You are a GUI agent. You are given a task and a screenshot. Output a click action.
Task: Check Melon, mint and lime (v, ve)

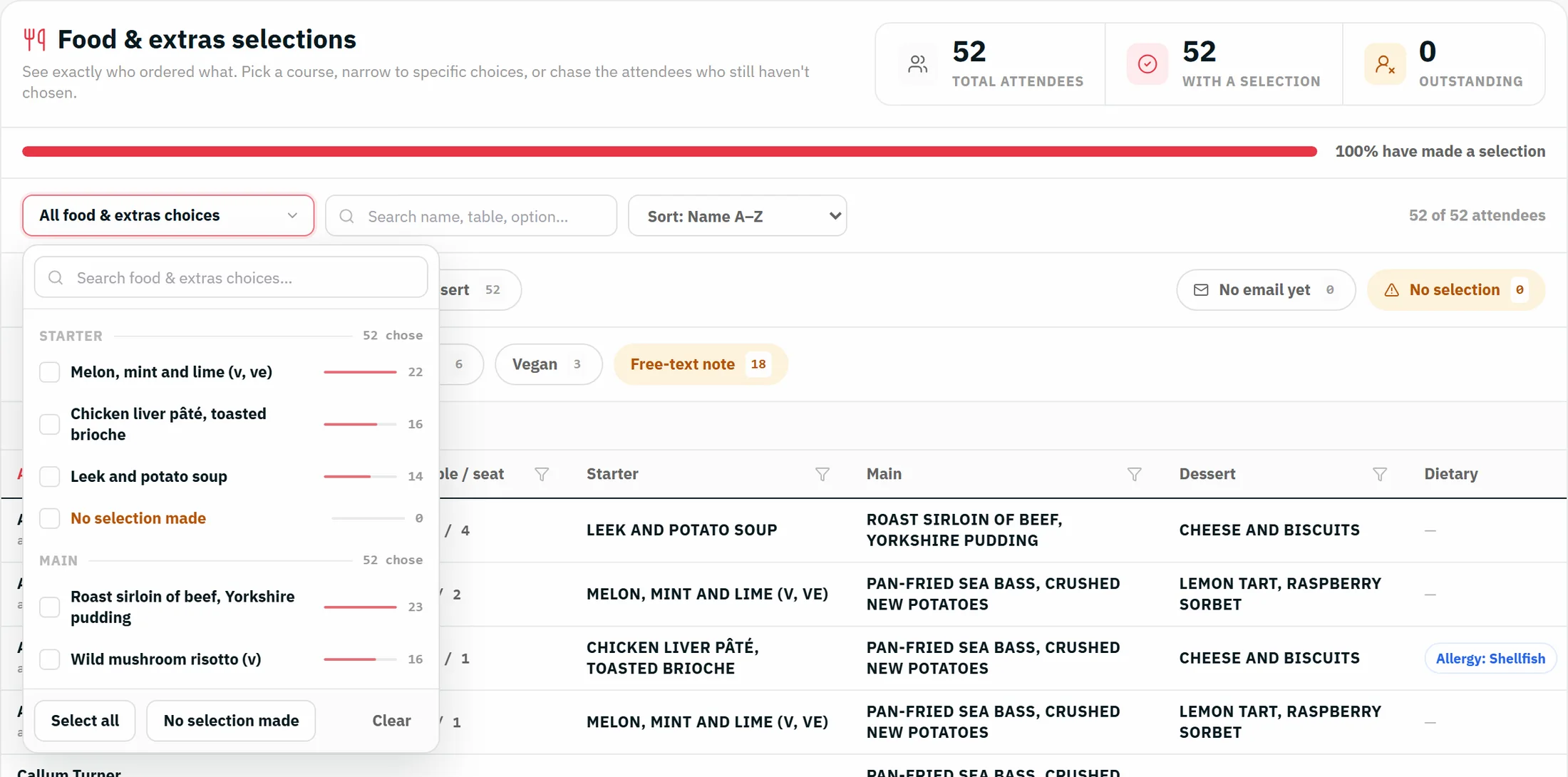coord(49,372)
